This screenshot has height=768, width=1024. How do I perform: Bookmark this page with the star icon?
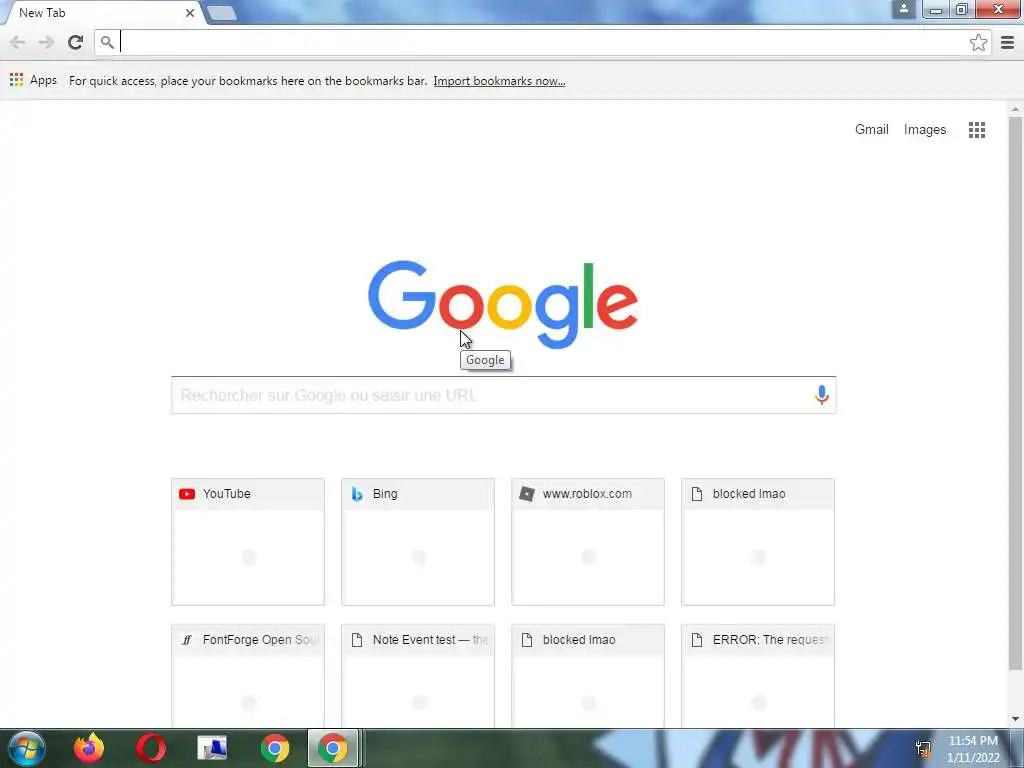pos(978,42)
